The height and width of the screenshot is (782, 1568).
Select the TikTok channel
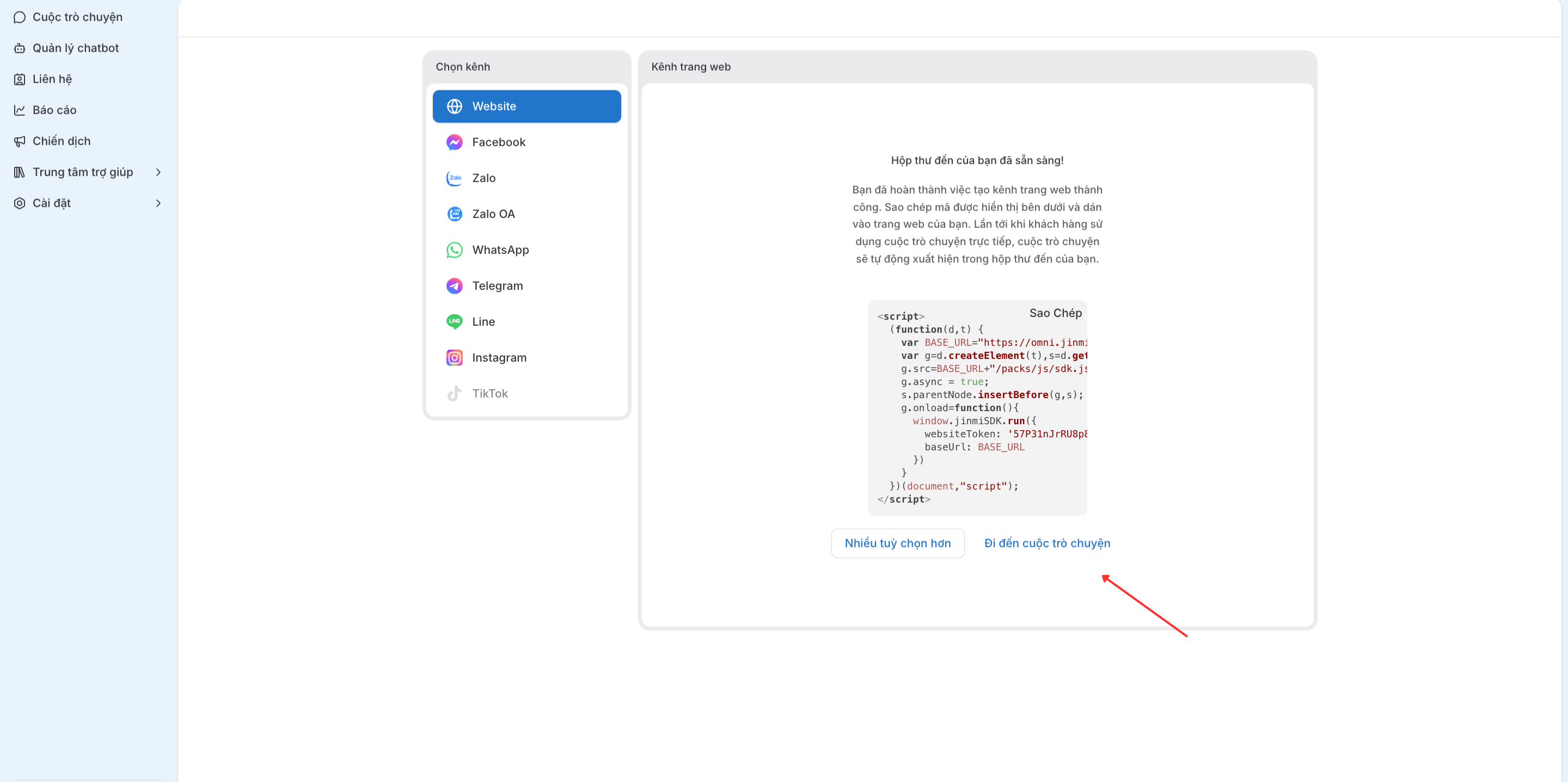pos(526,394)
